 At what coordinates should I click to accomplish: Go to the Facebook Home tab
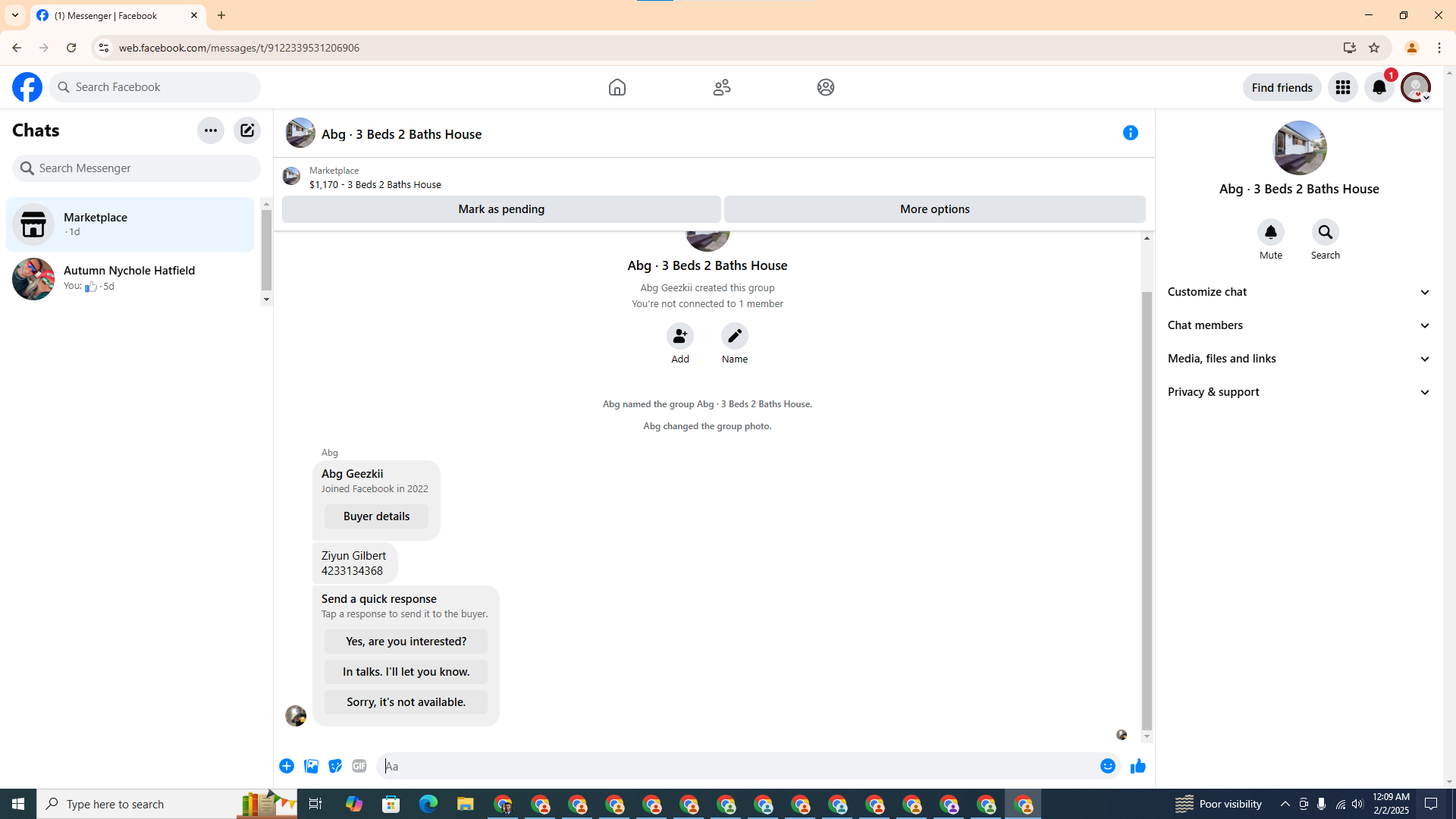[x=617, y=87]
